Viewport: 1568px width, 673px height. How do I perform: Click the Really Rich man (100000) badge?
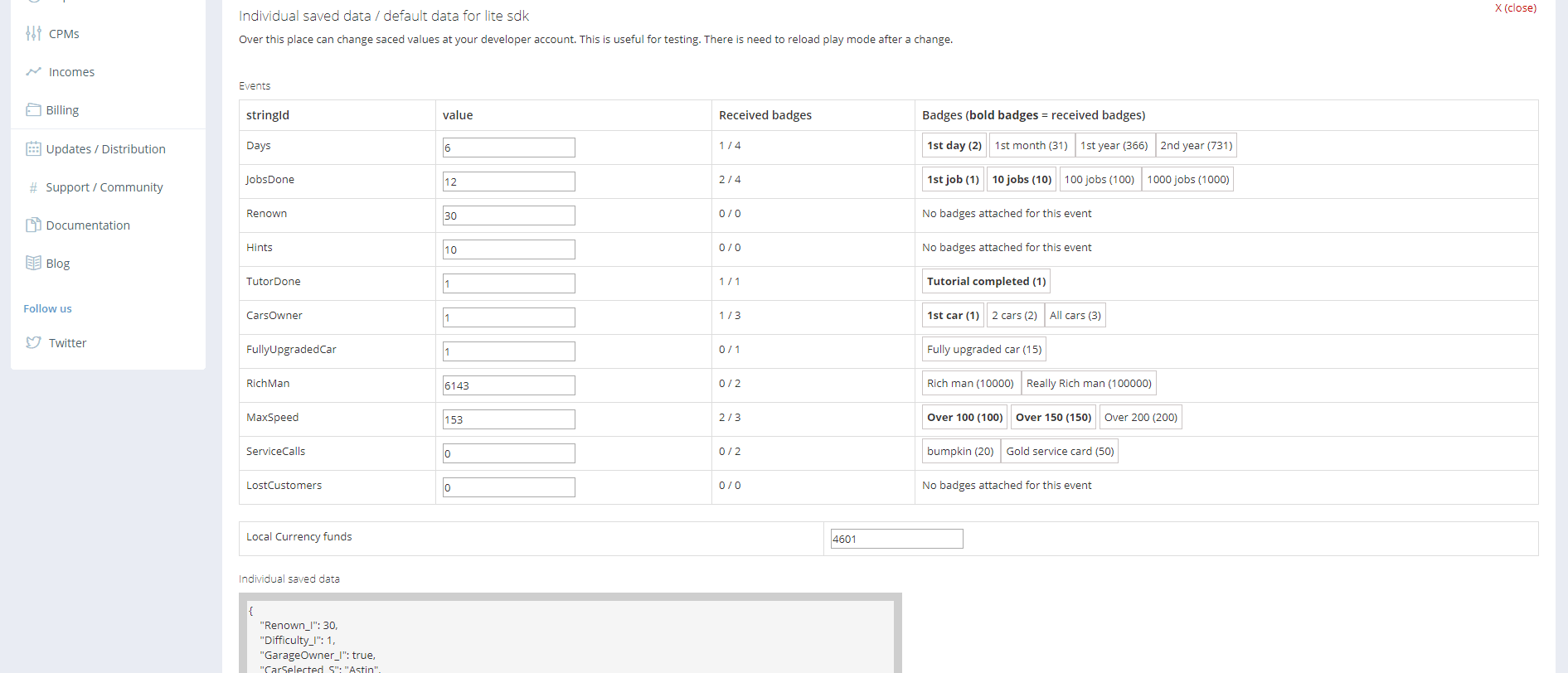[1088, 383]
